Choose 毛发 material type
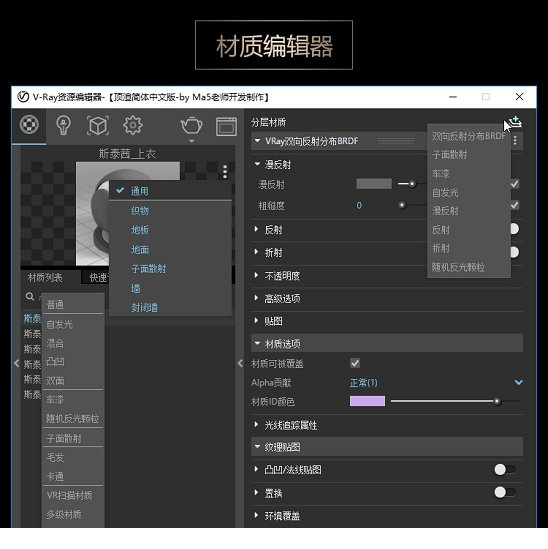Viewport: 548px width, 549px height. coord(55,457)
